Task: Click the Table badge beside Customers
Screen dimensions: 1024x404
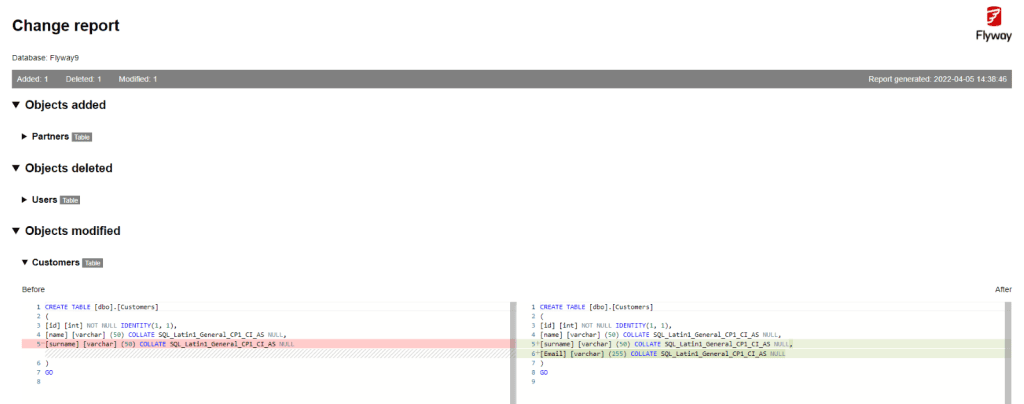Action: (x=92, y=263)
